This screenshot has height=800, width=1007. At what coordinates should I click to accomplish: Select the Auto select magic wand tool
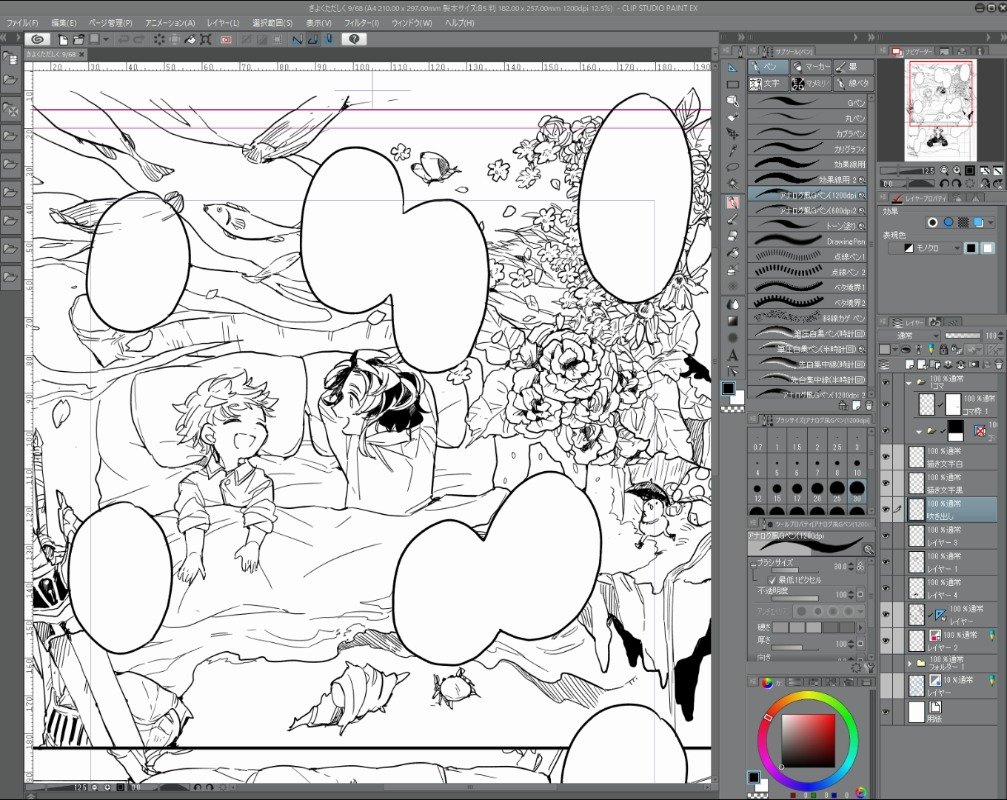coord(733,184)
